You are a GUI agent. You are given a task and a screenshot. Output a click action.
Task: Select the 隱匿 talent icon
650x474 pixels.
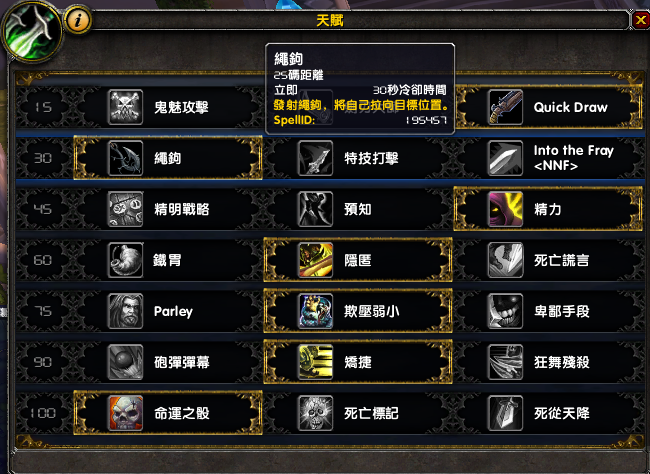click(x=315, y=260)
